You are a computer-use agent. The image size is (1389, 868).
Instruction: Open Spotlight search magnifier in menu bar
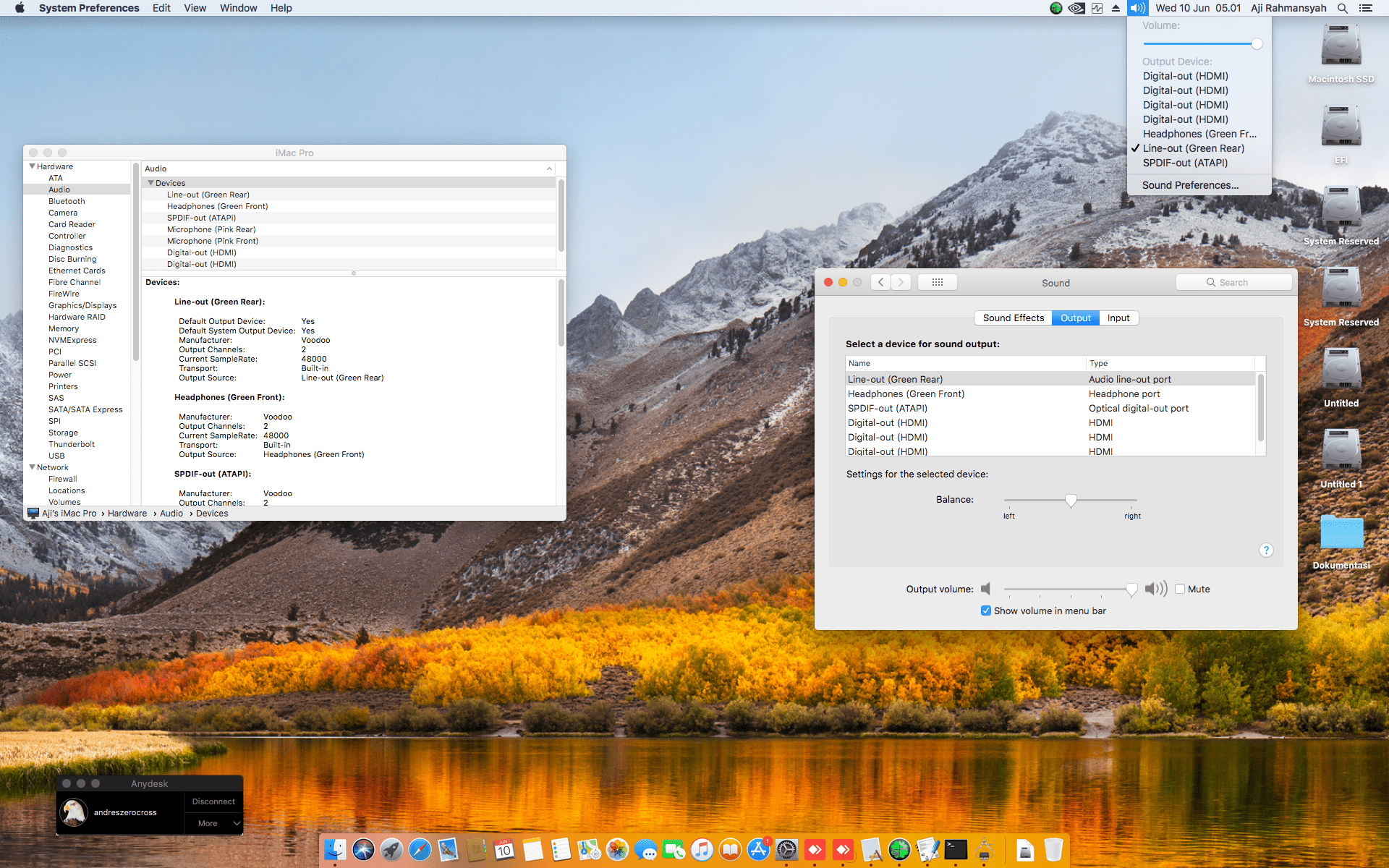pyautogui.click(x=1342, y=8)
